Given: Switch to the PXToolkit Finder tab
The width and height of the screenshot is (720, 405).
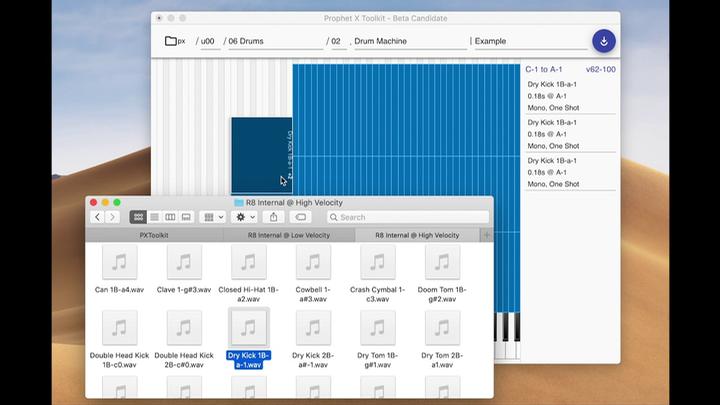Looking at the screenshot, I should pyautogui.click(x=154, y=235).
